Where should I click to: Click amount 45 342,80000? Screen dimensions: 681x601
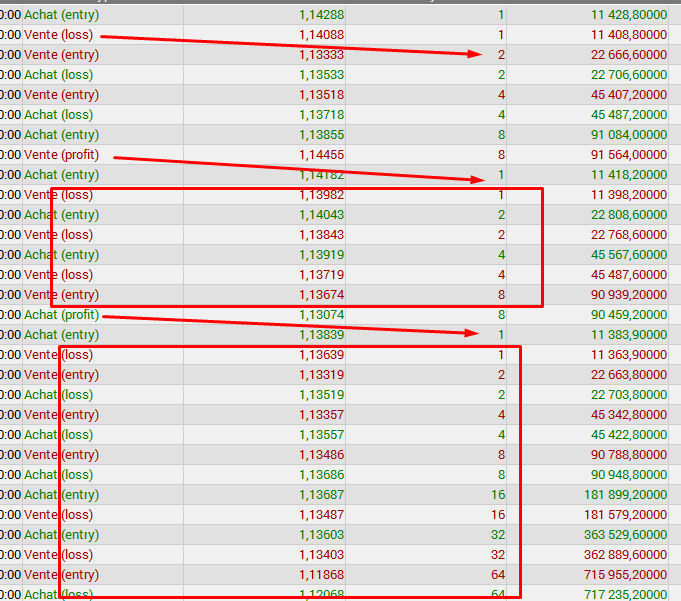629,414
